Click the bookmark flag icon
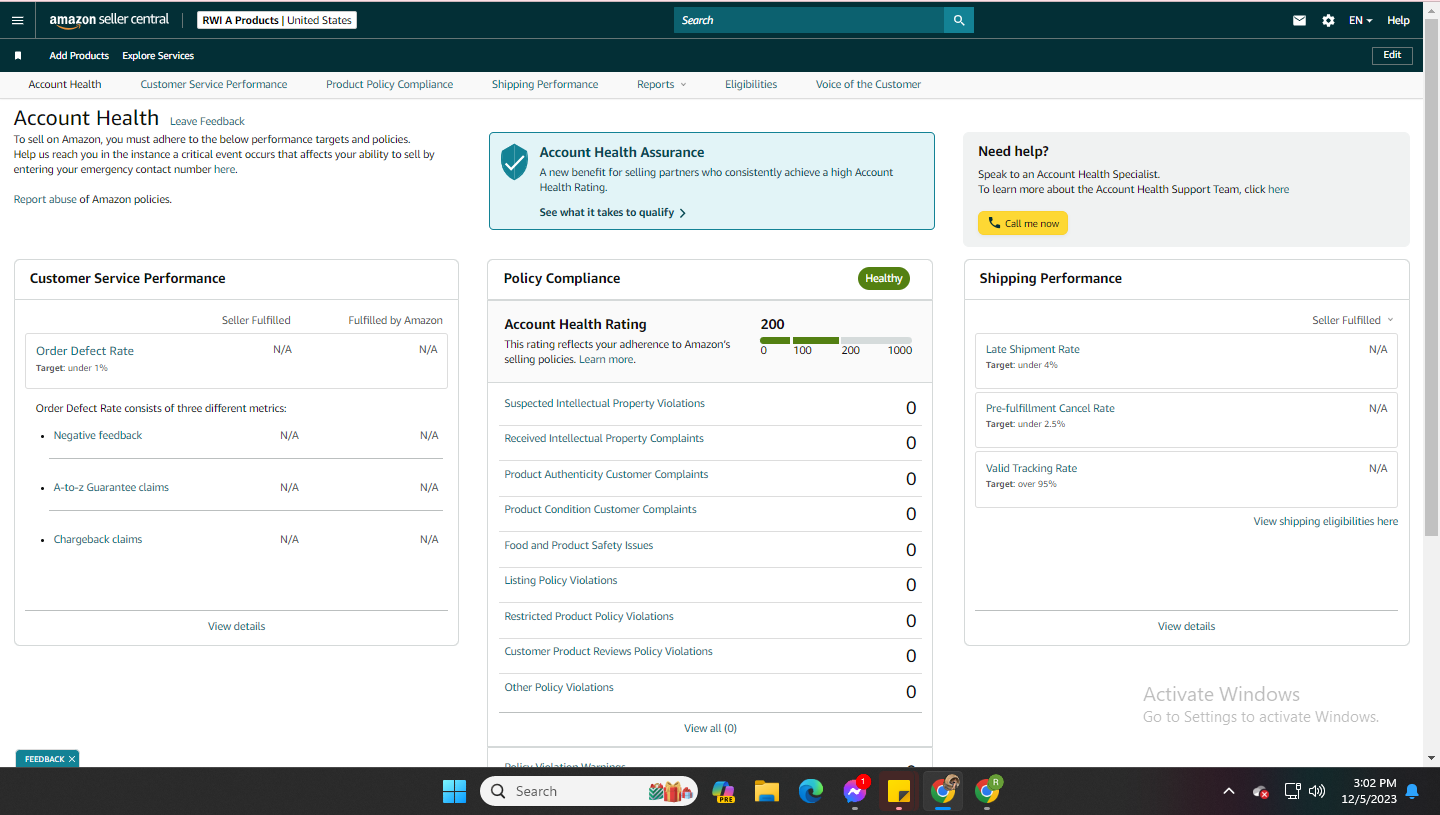Viewport: 1440px width, 815px height. click(x=18, y=56)
